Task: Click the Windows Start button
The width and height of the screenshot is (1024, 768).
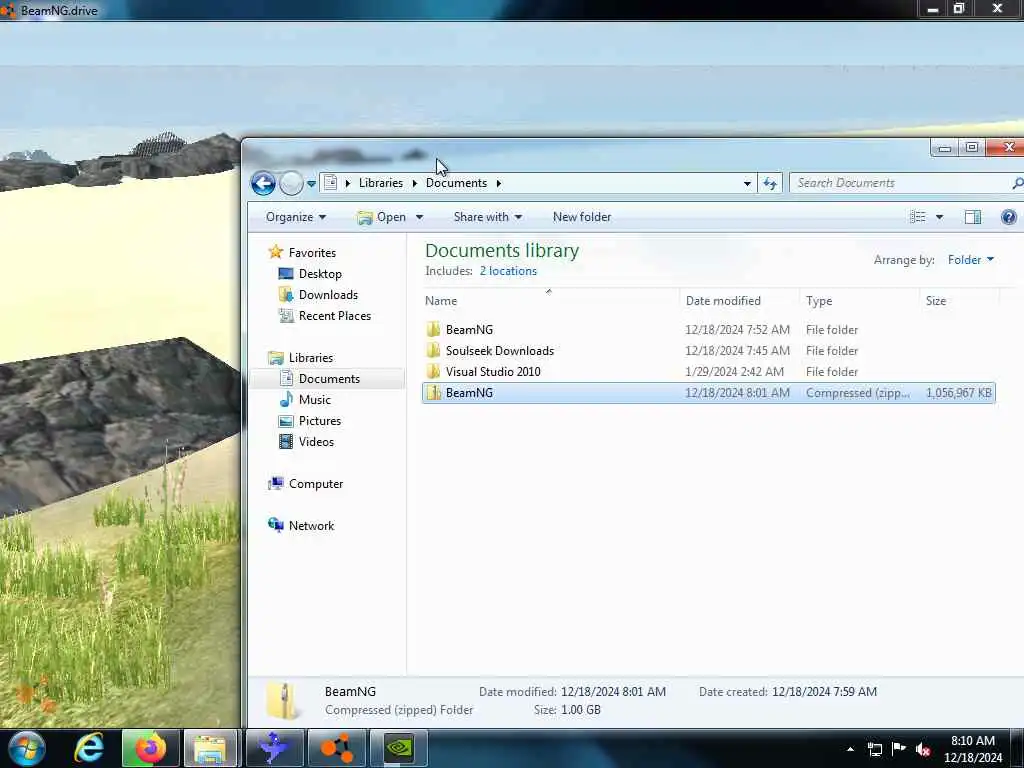Action: pos(27,748)
